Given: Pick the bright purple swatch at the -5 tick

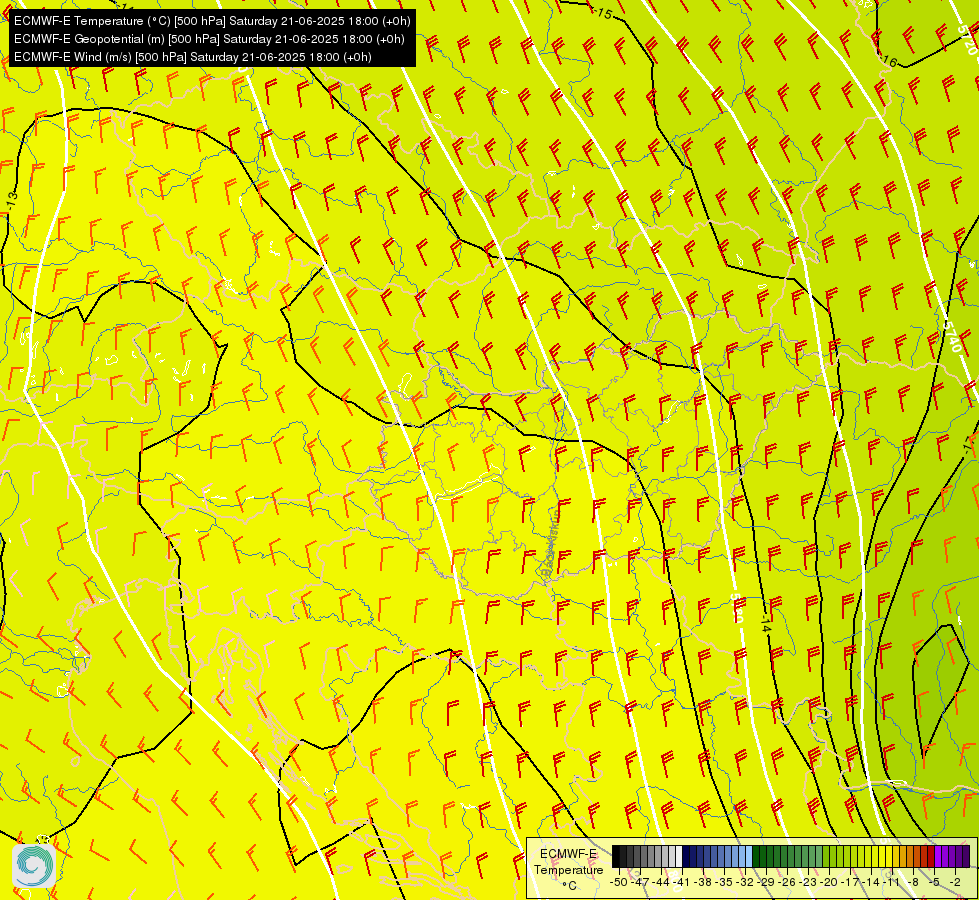Looking at the screenshot, I should click(x=938, y=856).
